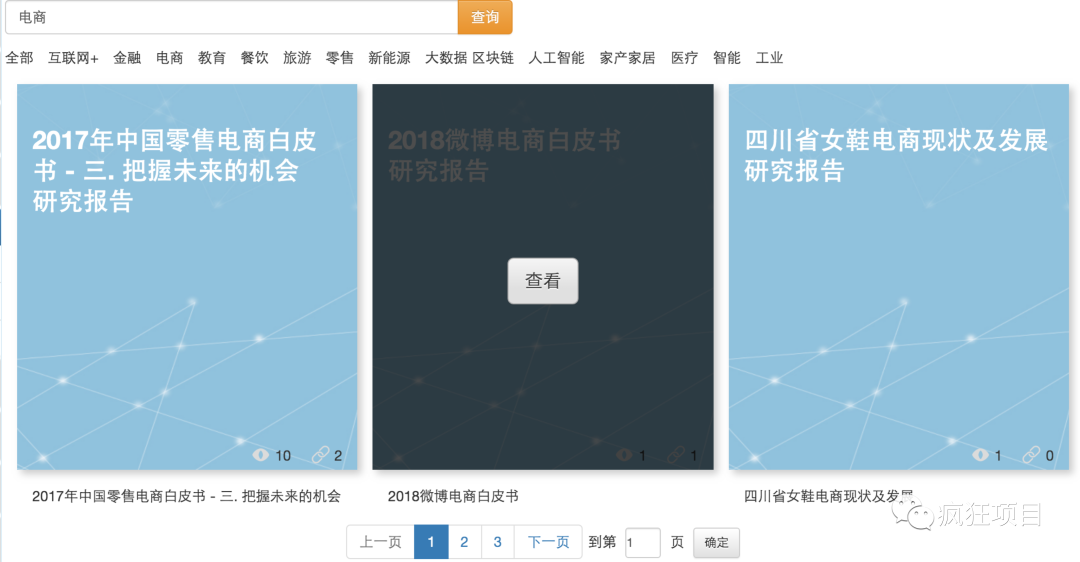
Task: Select the 互联网+ category filter
Action: [x=73, y=58]
